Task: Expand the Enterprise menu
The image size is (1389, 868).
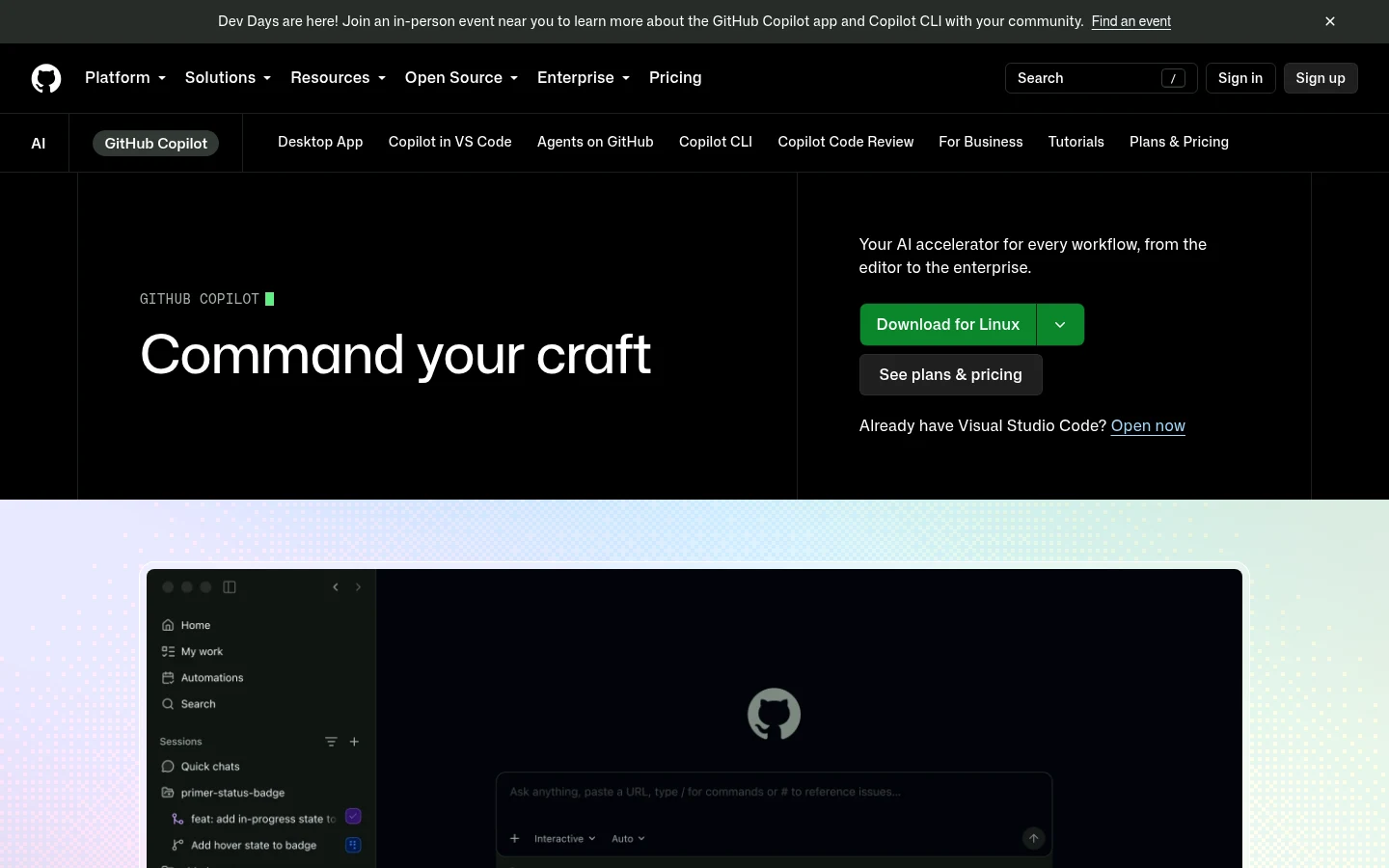Action: (584, 78)
